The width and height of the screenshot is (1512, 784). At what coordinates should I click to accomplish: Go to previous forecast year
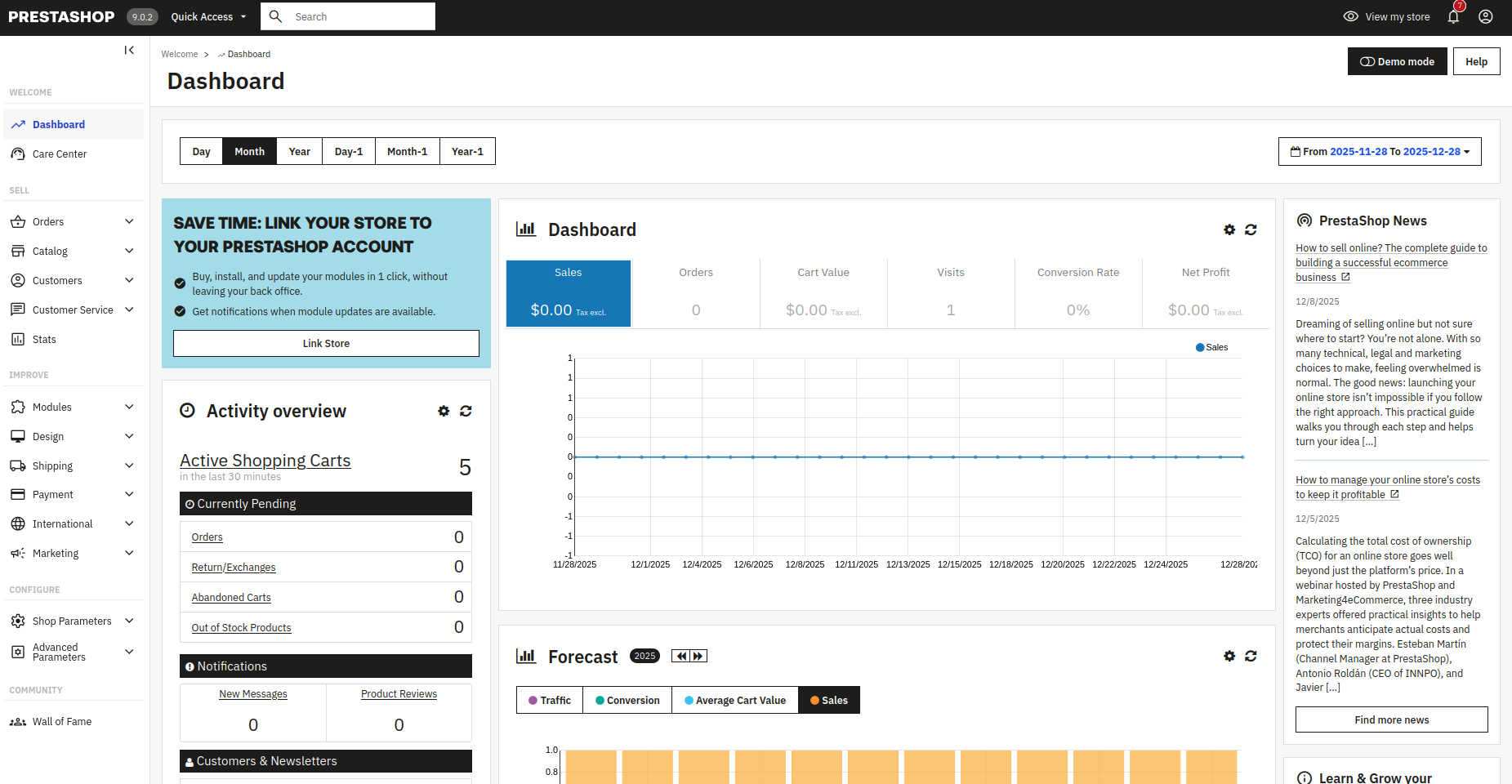point(681,657)
